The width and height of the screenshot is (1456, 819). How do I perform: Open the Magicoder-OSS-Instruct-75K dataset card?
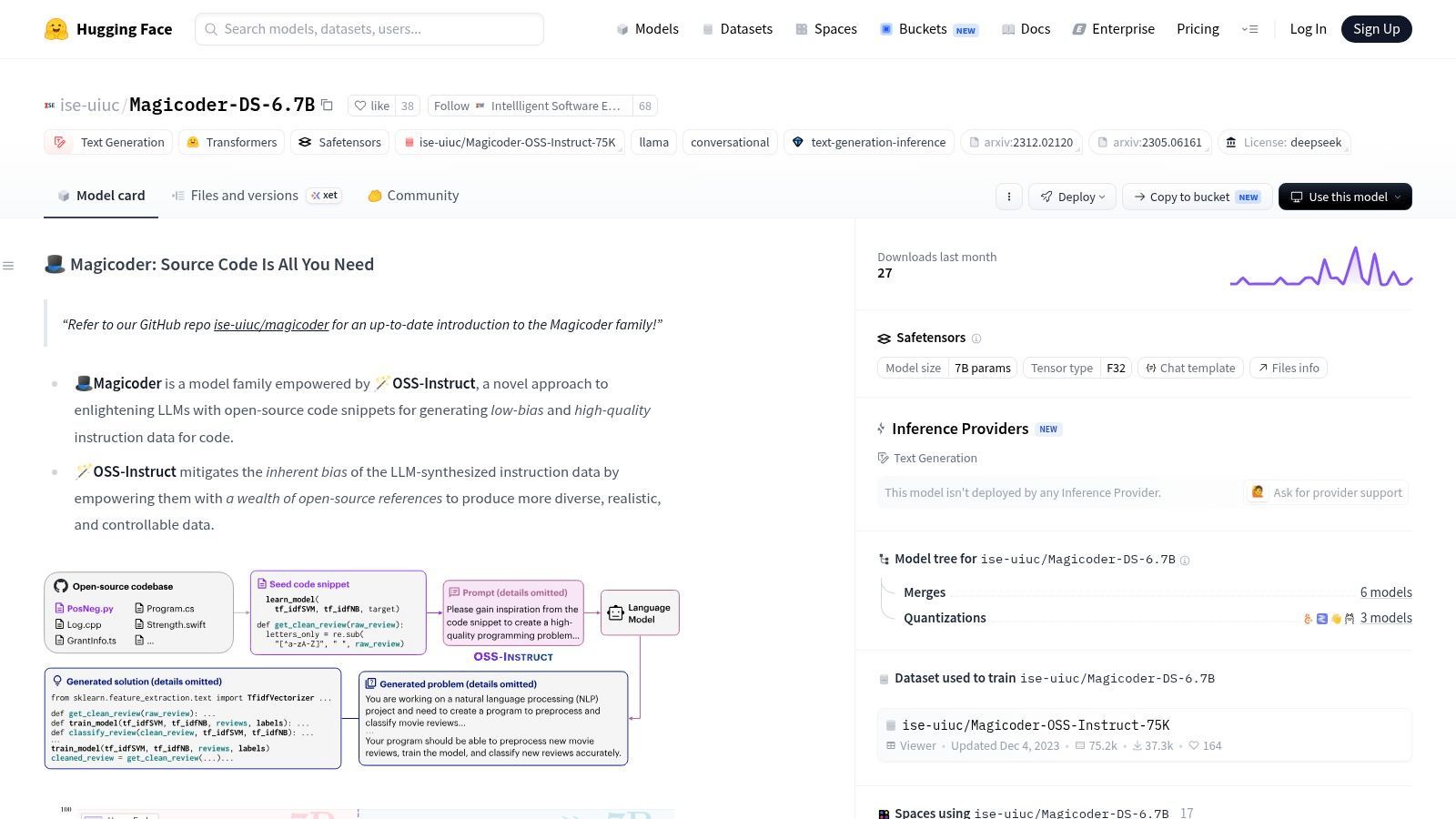tap(1144, 734)
